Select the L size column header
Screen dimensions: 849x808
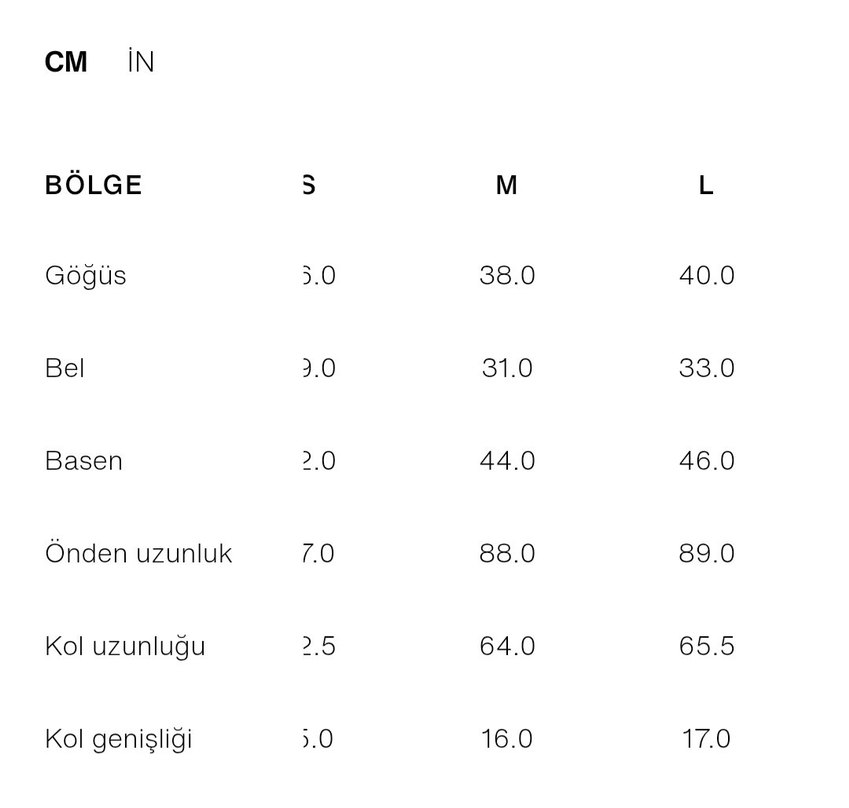(706, 185)
